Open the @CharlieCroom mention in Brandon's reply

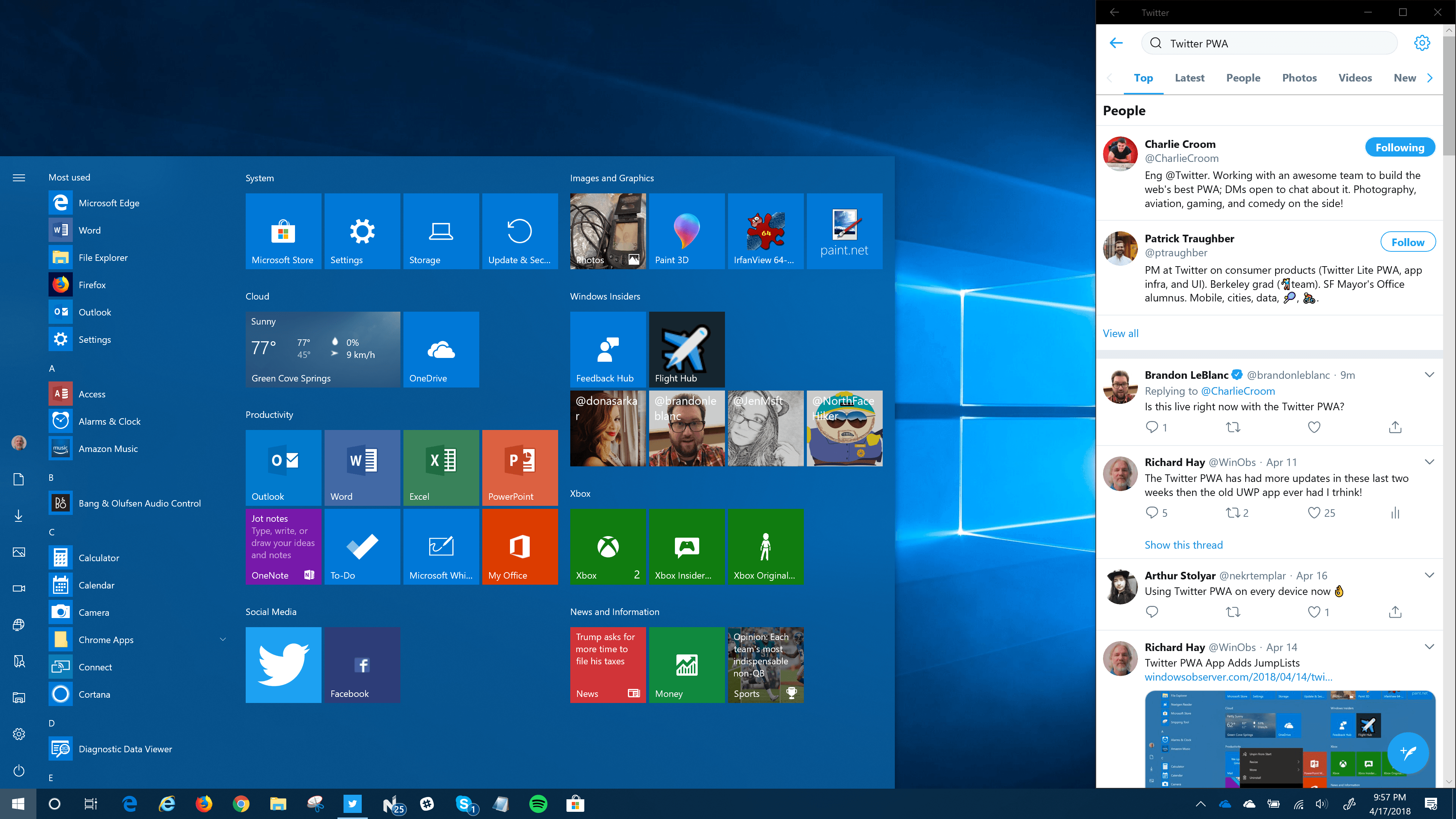(1237, 391)
